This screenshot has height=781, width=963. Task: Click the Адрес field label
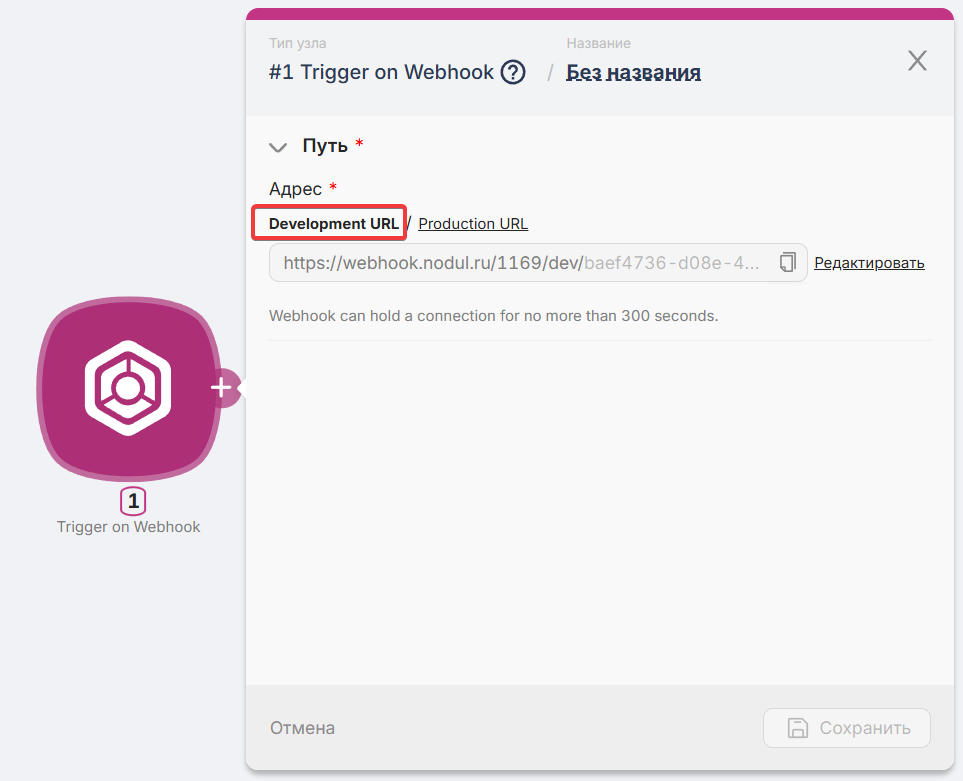[295, 189]
